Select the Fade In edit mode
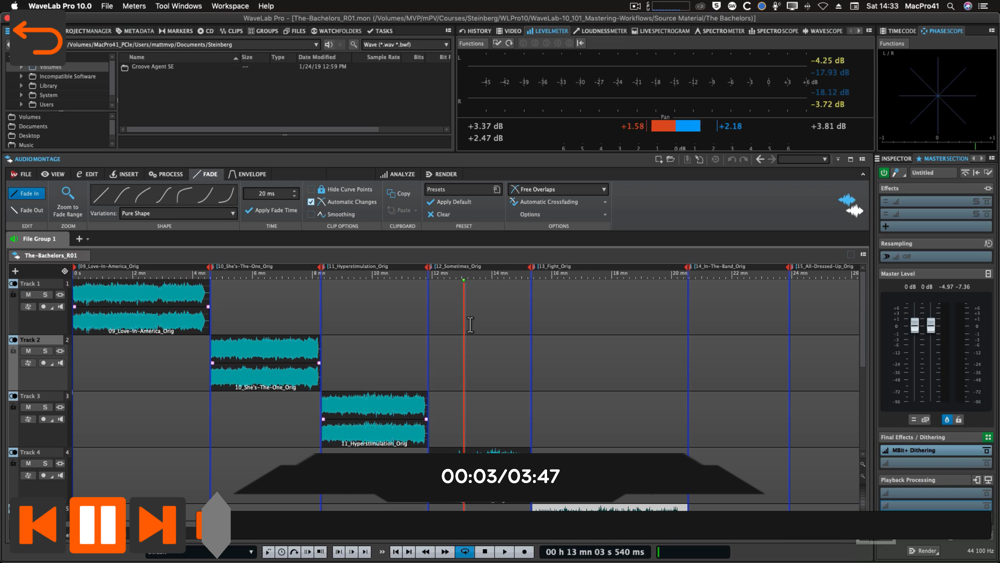Image resolution: width=1000 pixels, height=563 pixels. (x=27, y=193)
